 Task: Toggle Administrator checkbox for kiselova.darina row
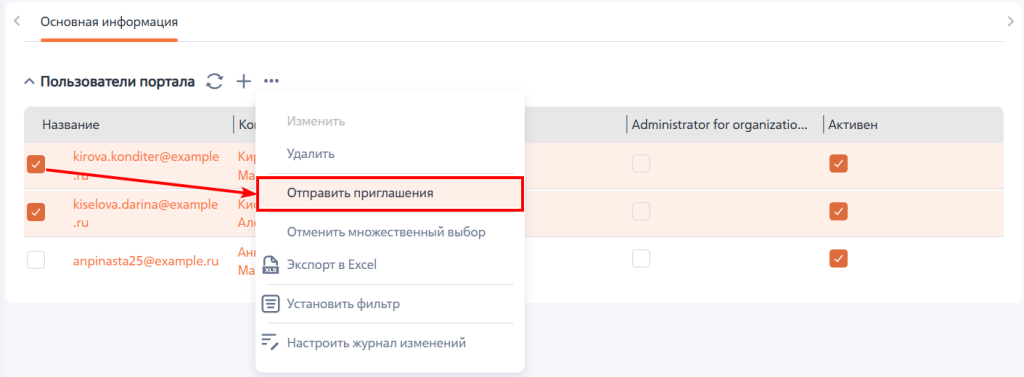(x=641, y=211)
